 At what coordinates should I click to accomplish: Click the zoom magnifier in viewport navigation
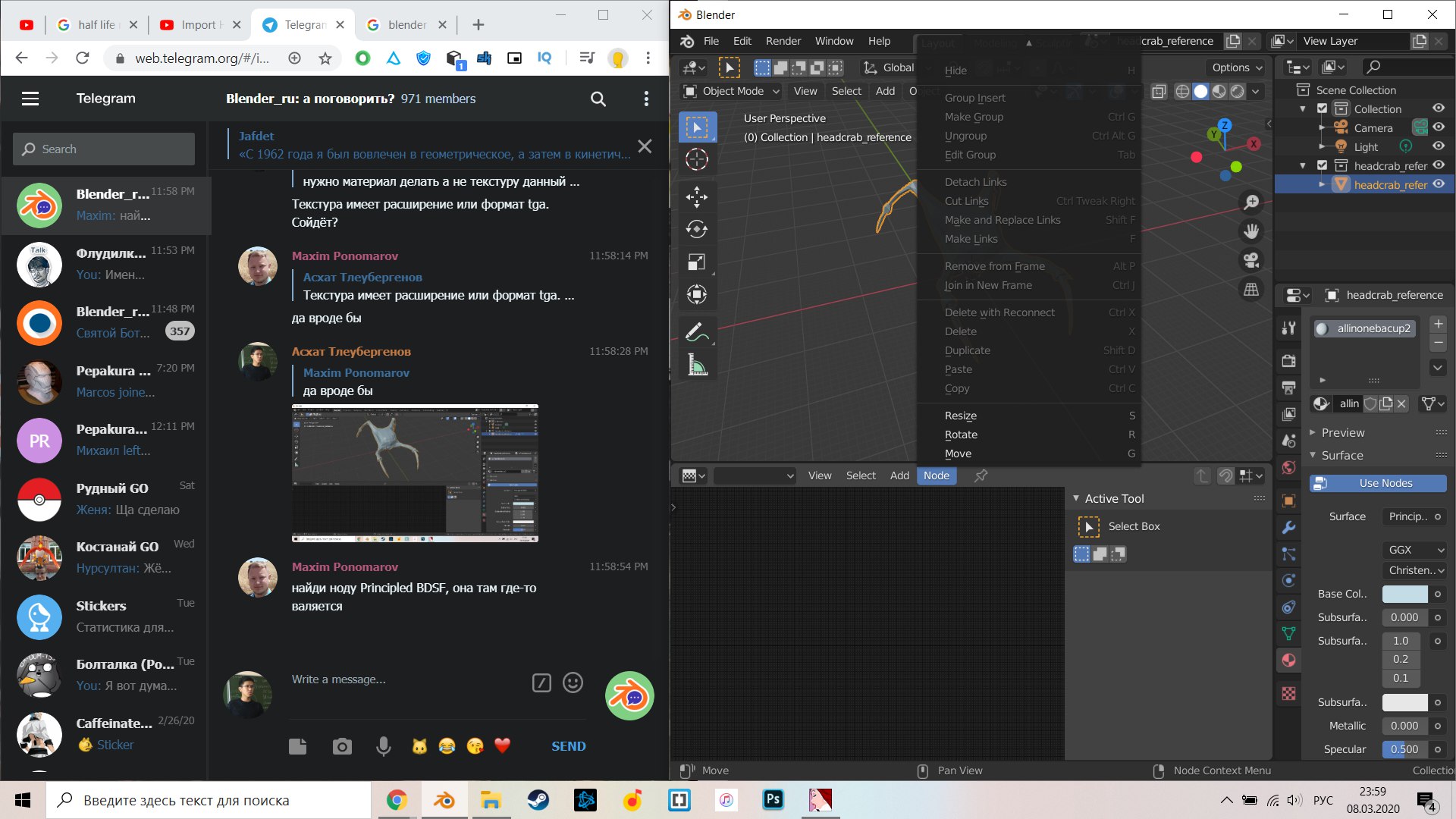coord(1251,202)
